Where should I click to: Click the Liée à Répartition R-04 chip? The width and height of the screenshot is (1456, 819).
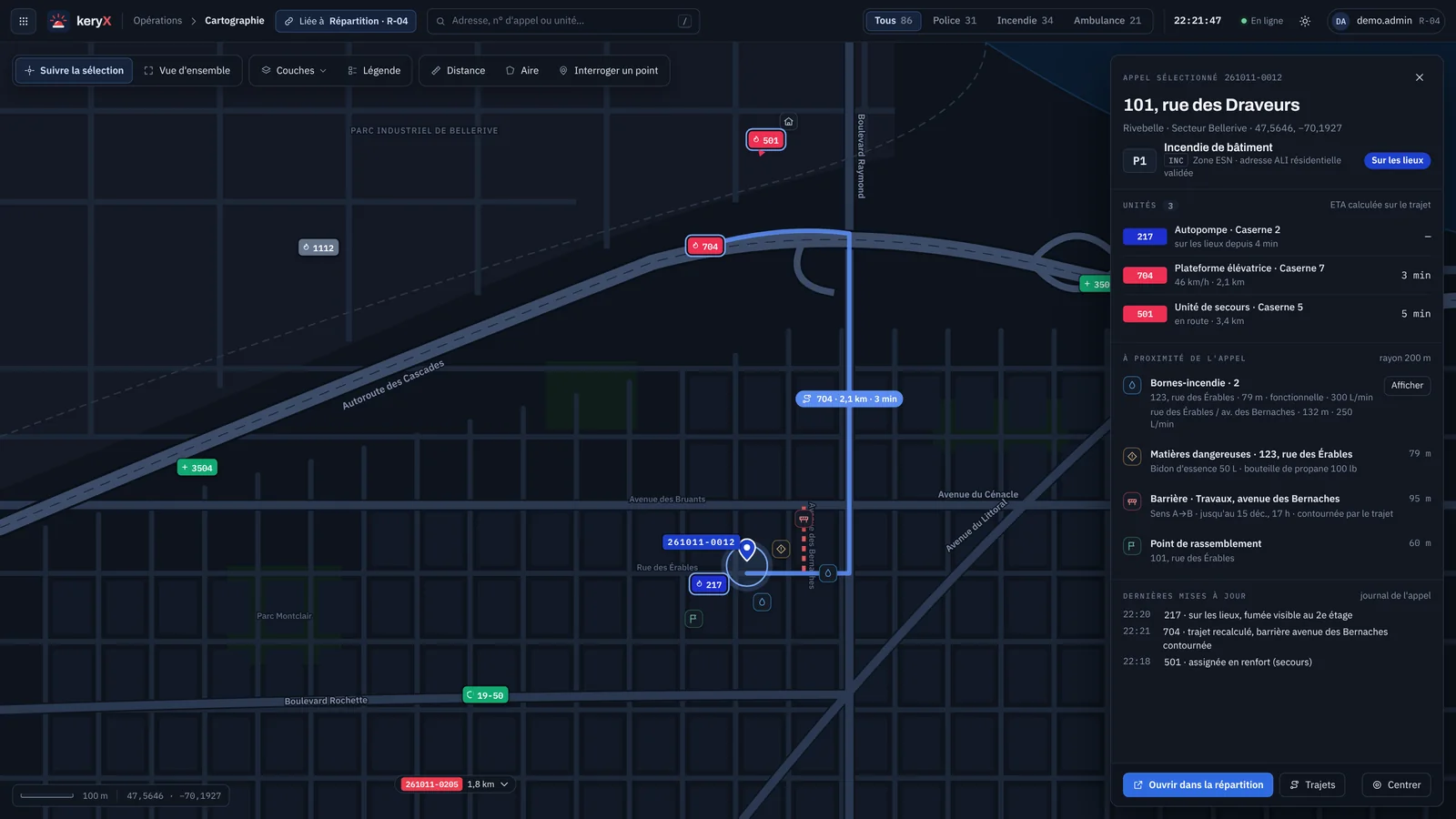(346, 21)
